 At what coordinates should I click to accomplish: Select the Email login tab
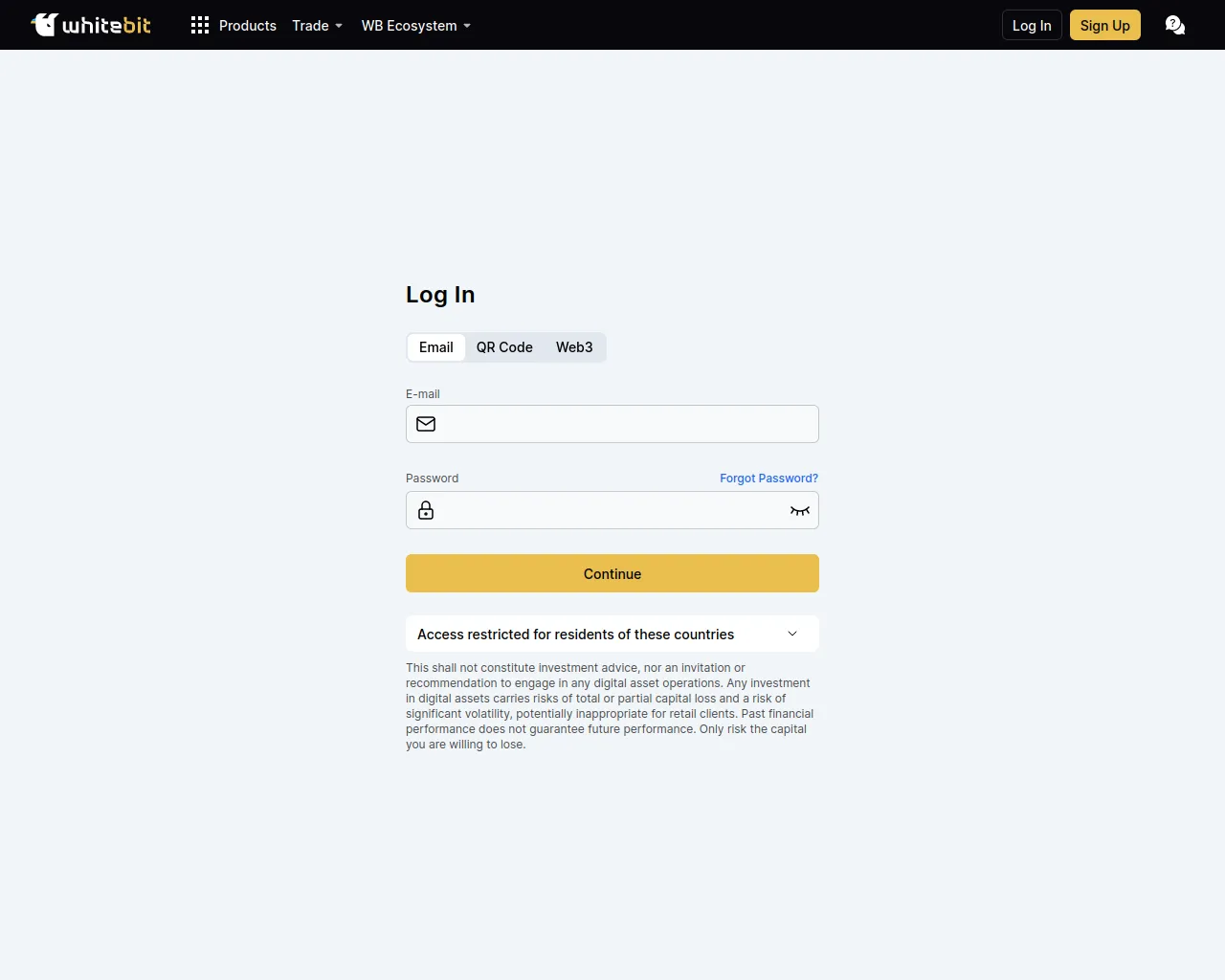tap(436, 347)
